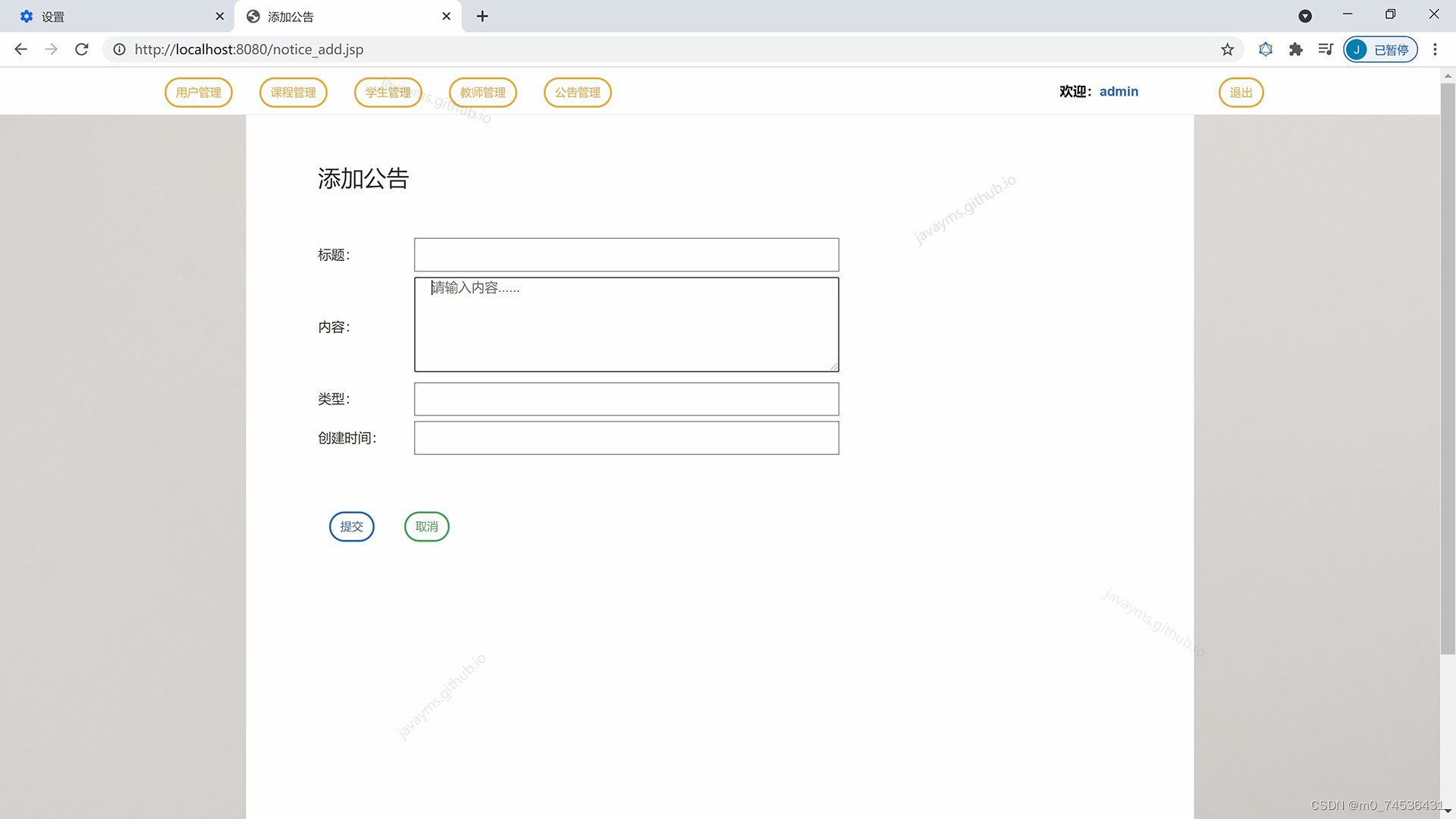The height and width of the screenshot is (819, 1456).
Task: Click the 创建时间: label
Action: [x=347, y=438]
